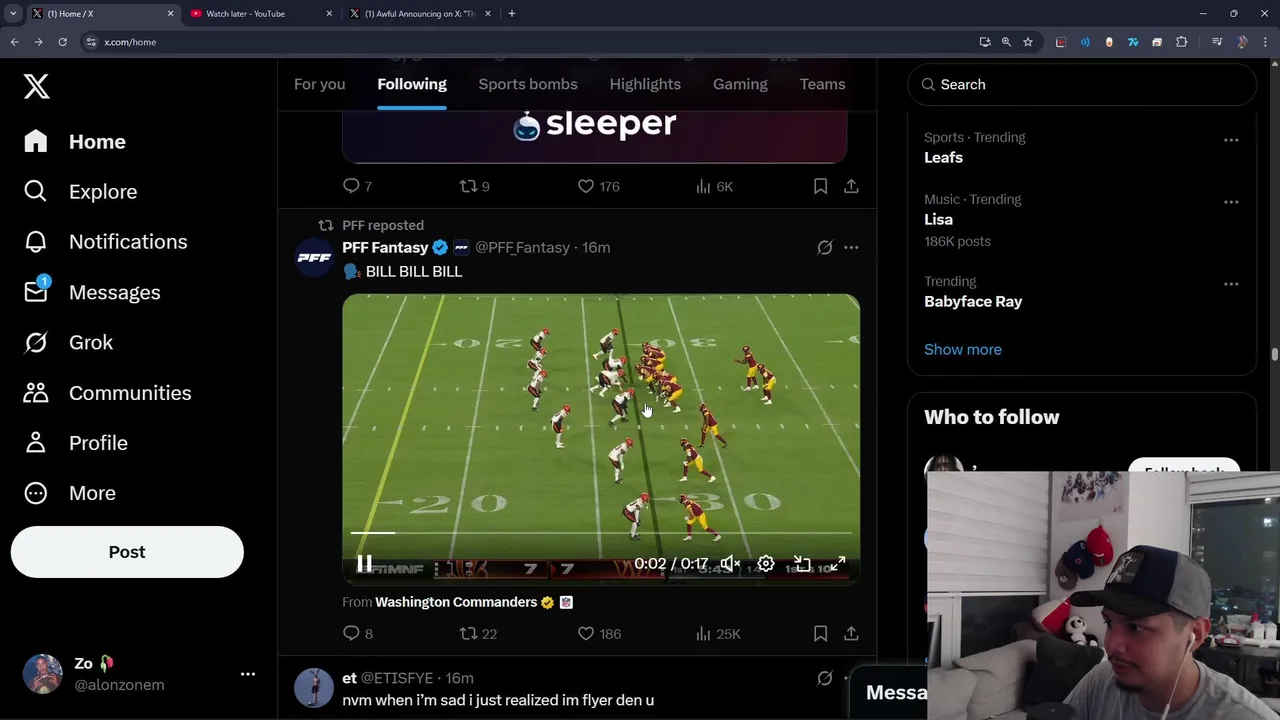
Task: Open options for the Babyface Ray trend
Action: pyautogui.click(x=1231, y=284)
